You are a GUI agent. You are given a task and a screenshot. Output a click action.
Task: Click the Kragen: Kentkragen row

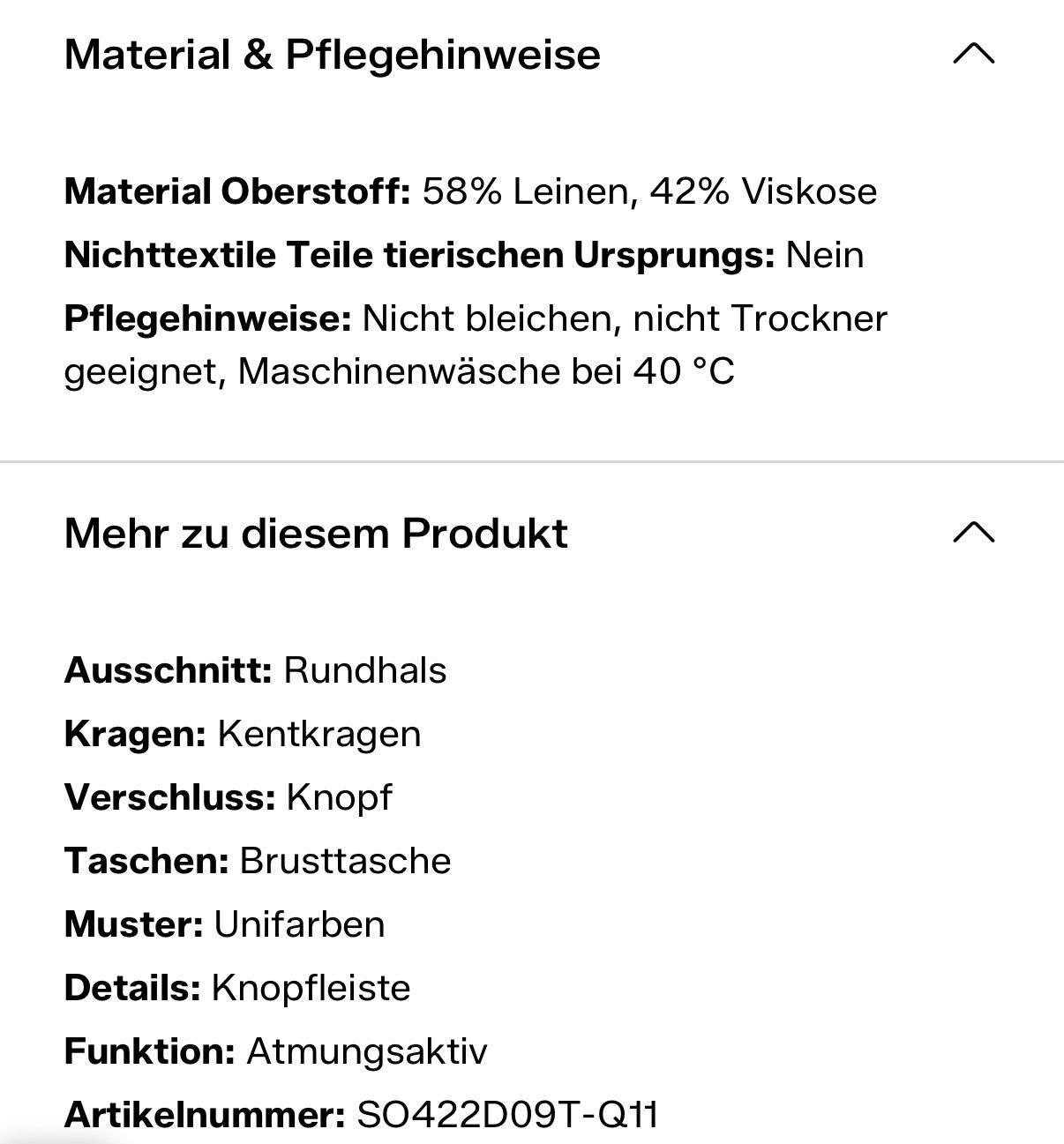coord(243,734)
